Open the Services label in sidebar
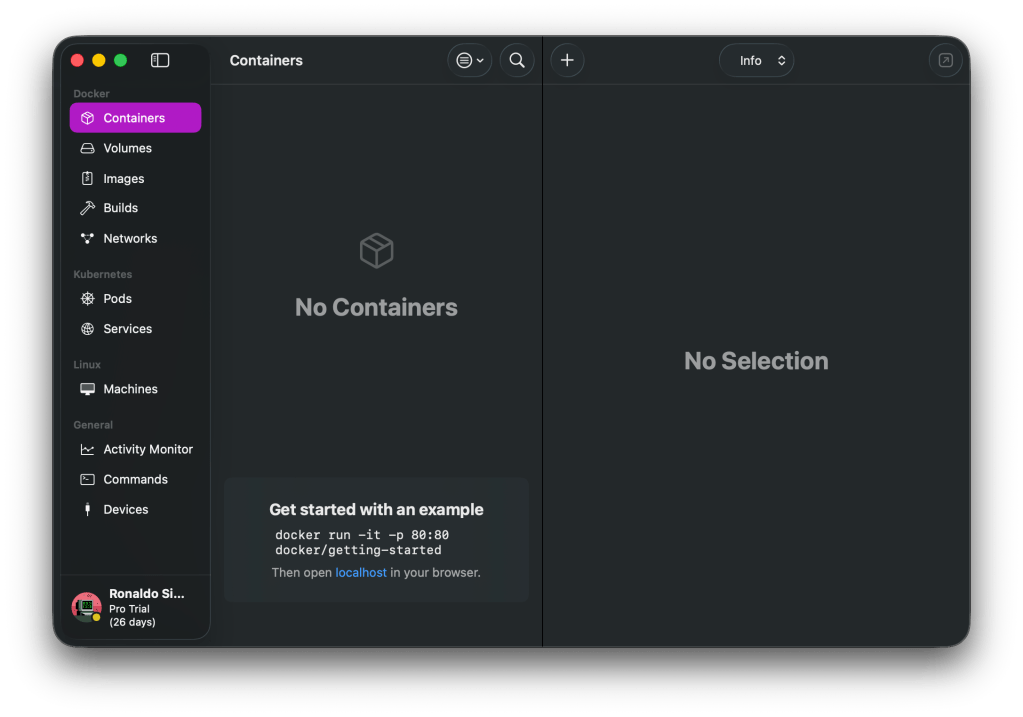 [128, 329]
